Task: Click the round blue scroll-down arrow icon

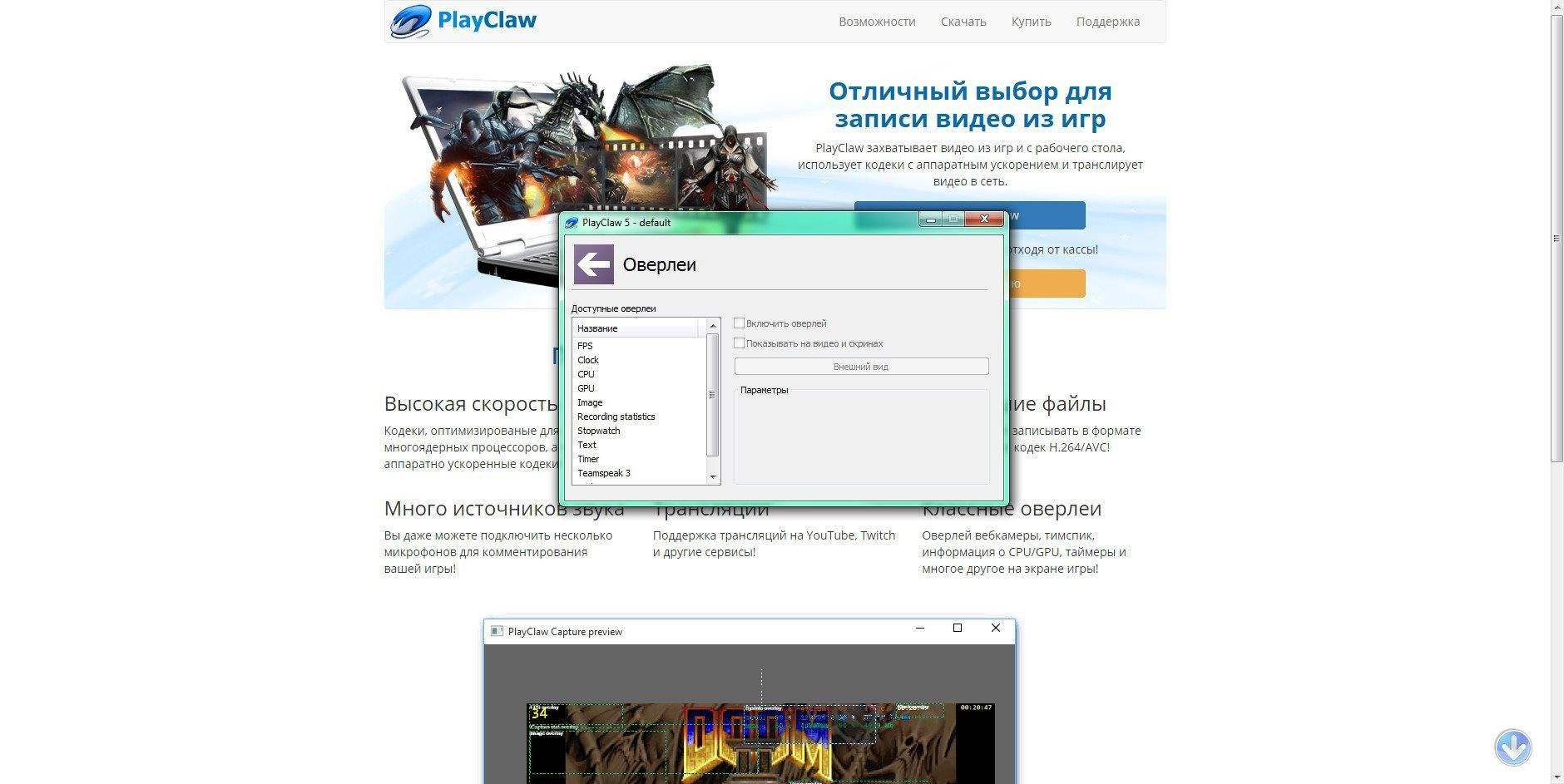Action: tap(1512, 747)
